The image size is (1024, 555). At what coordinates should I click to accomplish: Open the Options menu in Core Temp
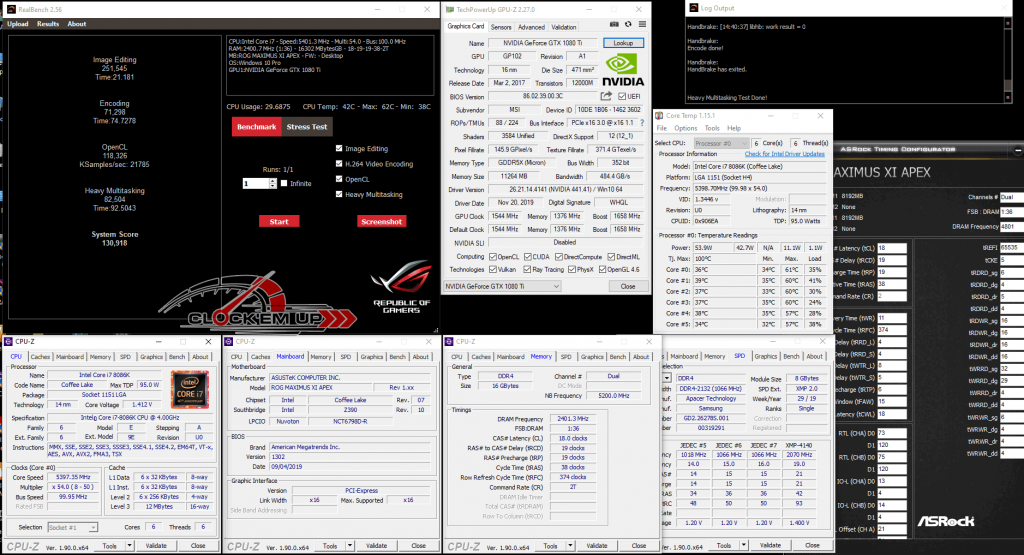point(685,129)
